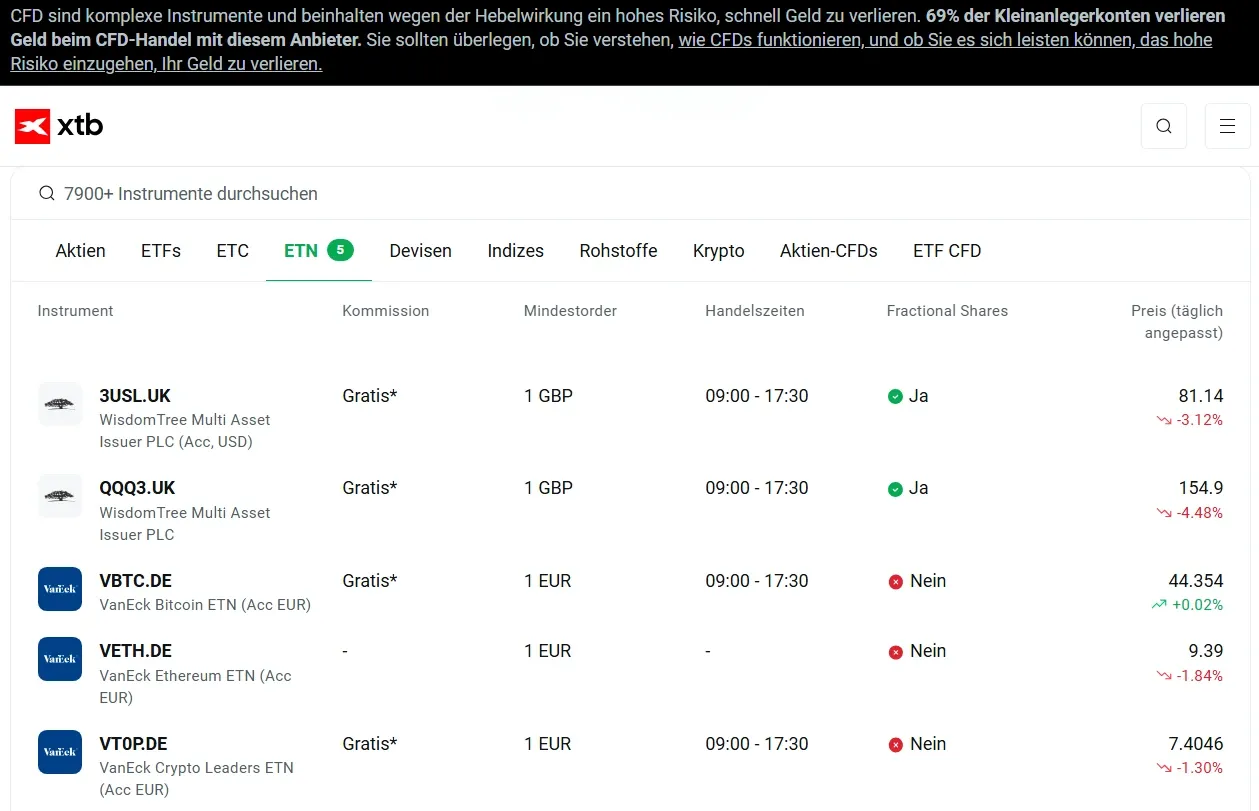Select the ETN tab

pos(318,251)
